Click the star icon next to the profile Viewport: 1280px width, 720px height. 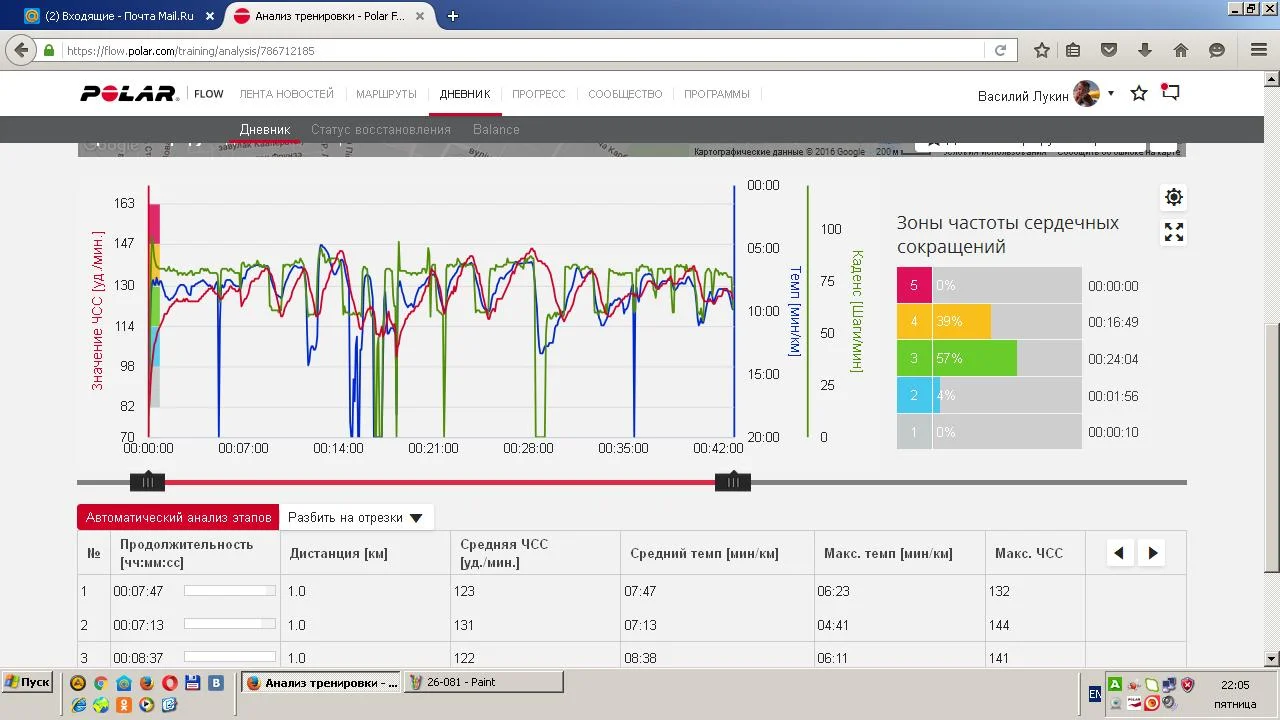click(1138, 94)
